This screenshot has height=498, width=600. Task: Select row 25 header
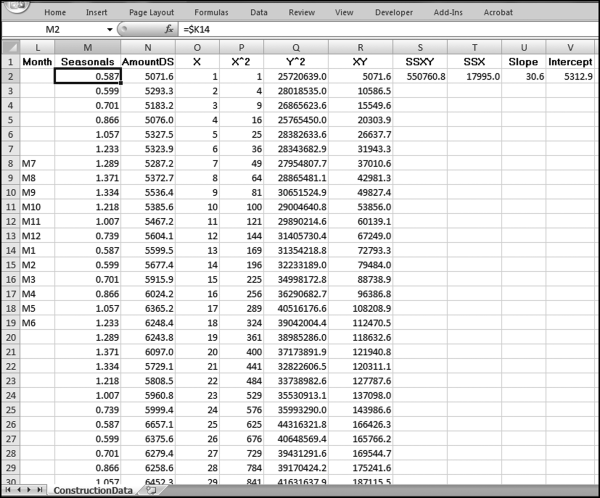[11, 410]
